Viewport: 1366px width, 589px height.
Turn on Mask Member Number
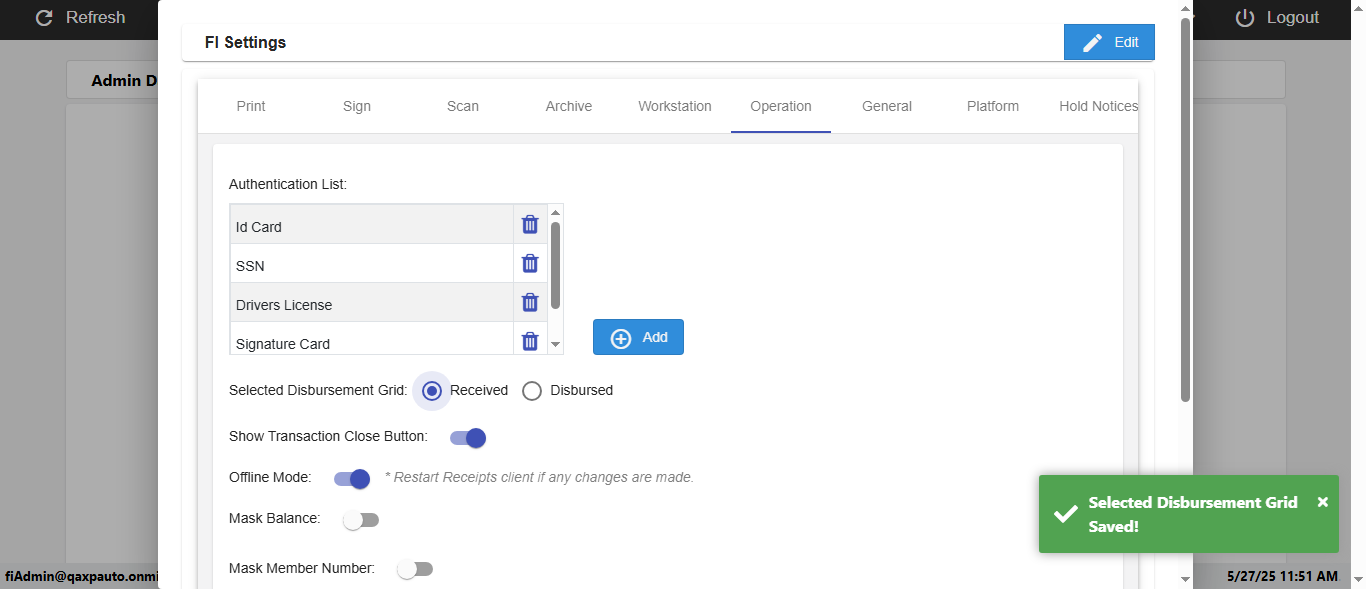pos(415,569)
